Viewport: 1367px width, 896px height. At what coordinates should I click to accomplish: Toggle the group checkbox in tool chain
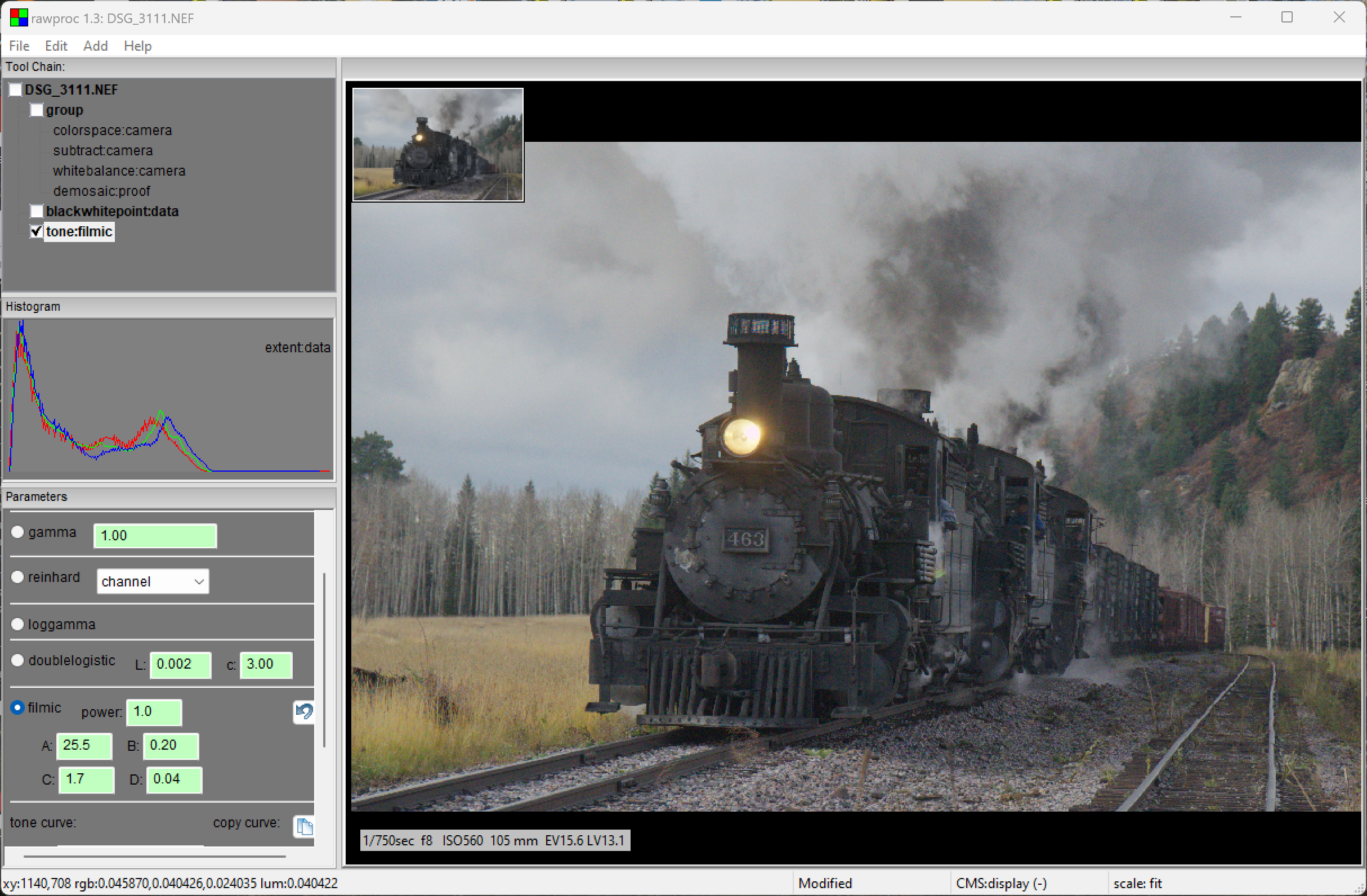pos(37,110)
